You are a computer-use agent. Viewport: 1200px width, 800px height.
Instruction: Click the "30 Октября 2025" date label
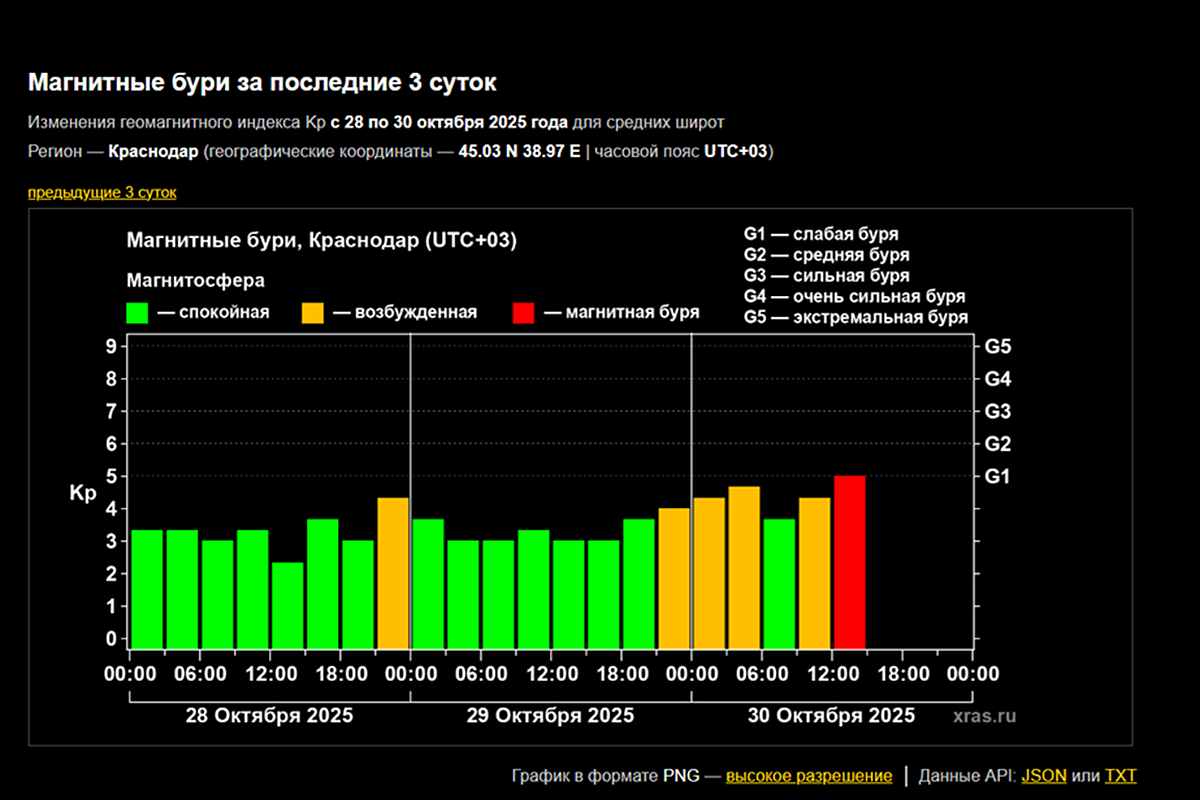point(831,716)
